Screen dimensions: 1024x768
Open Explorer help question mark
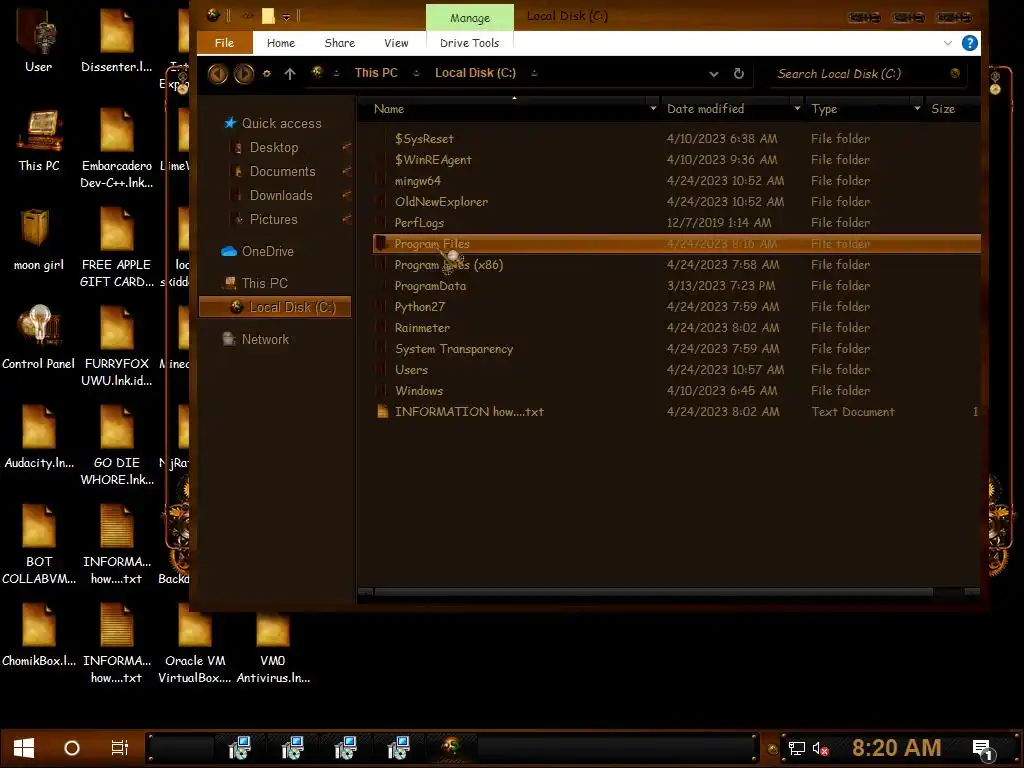(x=970, y=43)
